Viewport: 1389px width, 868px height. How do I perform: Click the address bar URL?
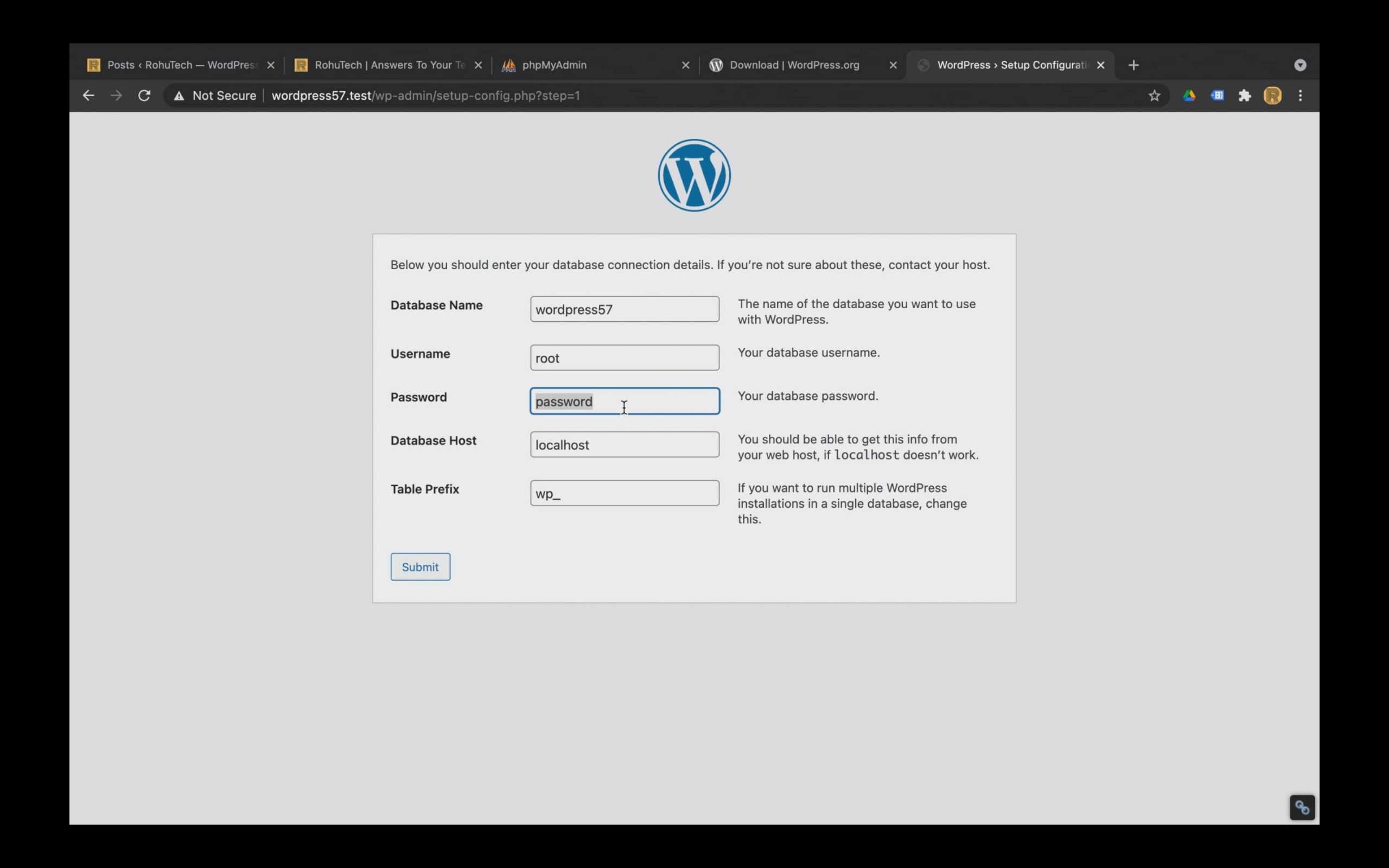click(x=425, y=96)
